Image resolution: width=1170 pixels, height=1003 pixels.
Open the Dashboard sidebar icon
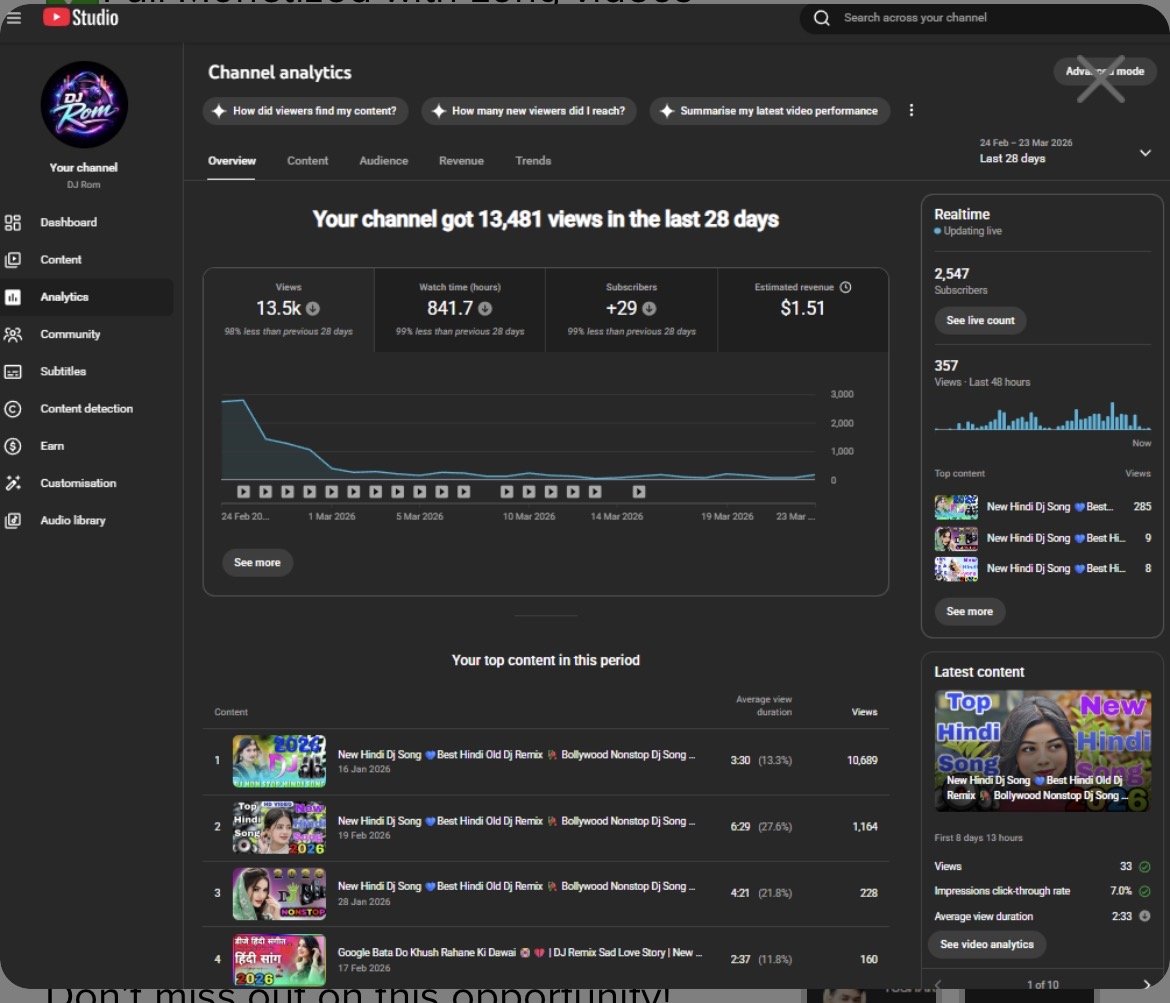[x=13, y=222]
